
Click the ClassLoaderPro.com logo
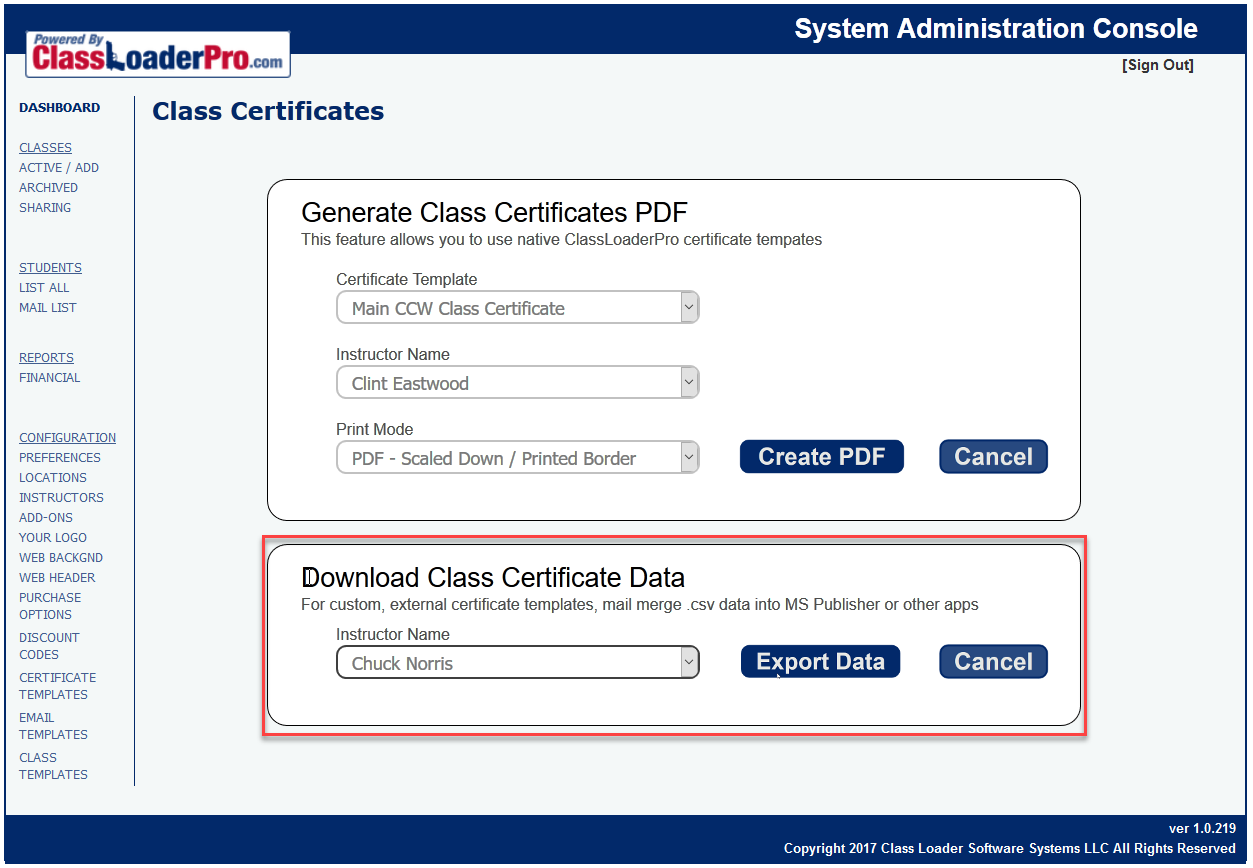[x=158, y=55]
